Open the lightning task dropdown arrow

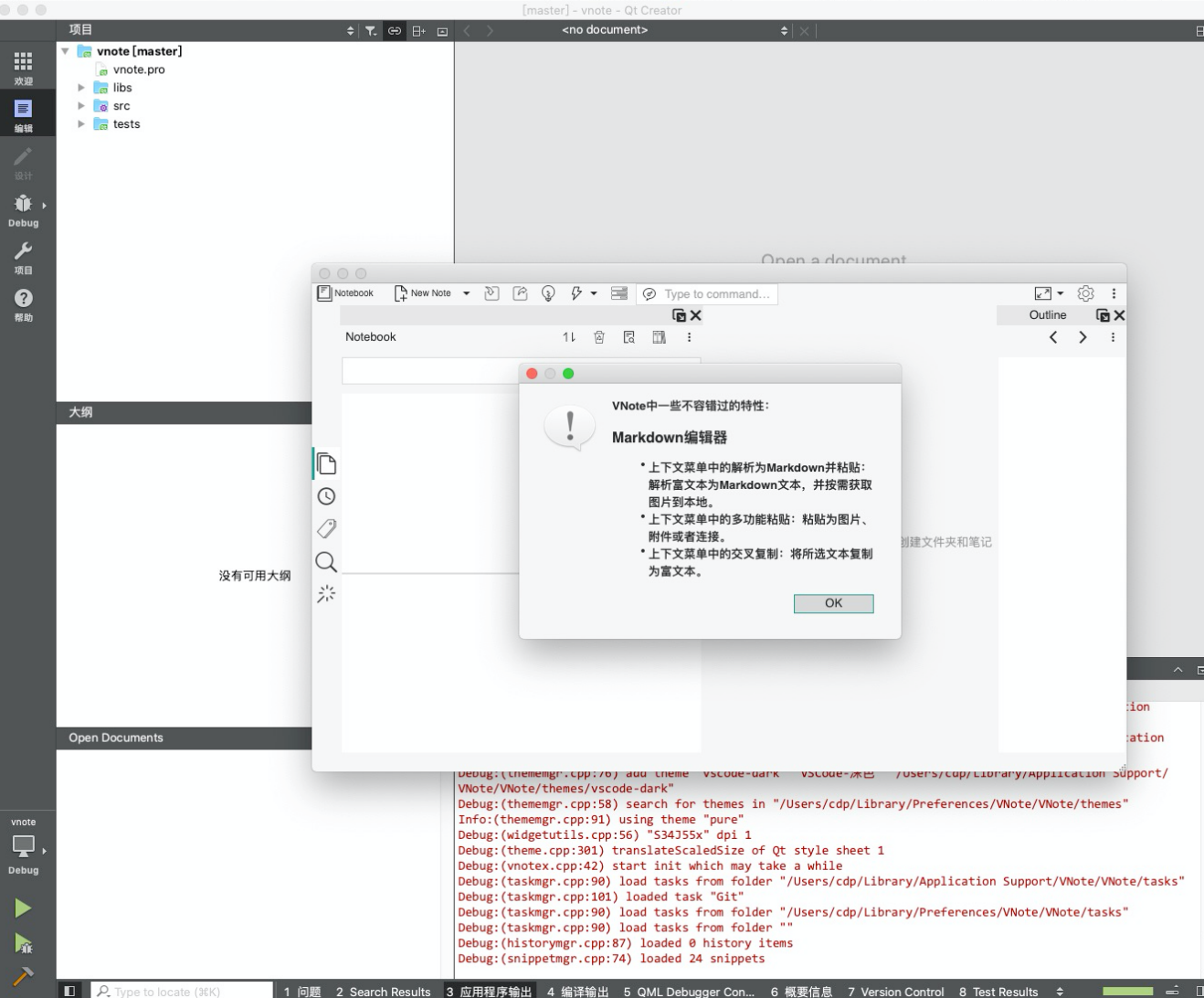click(x=594, y=293)
